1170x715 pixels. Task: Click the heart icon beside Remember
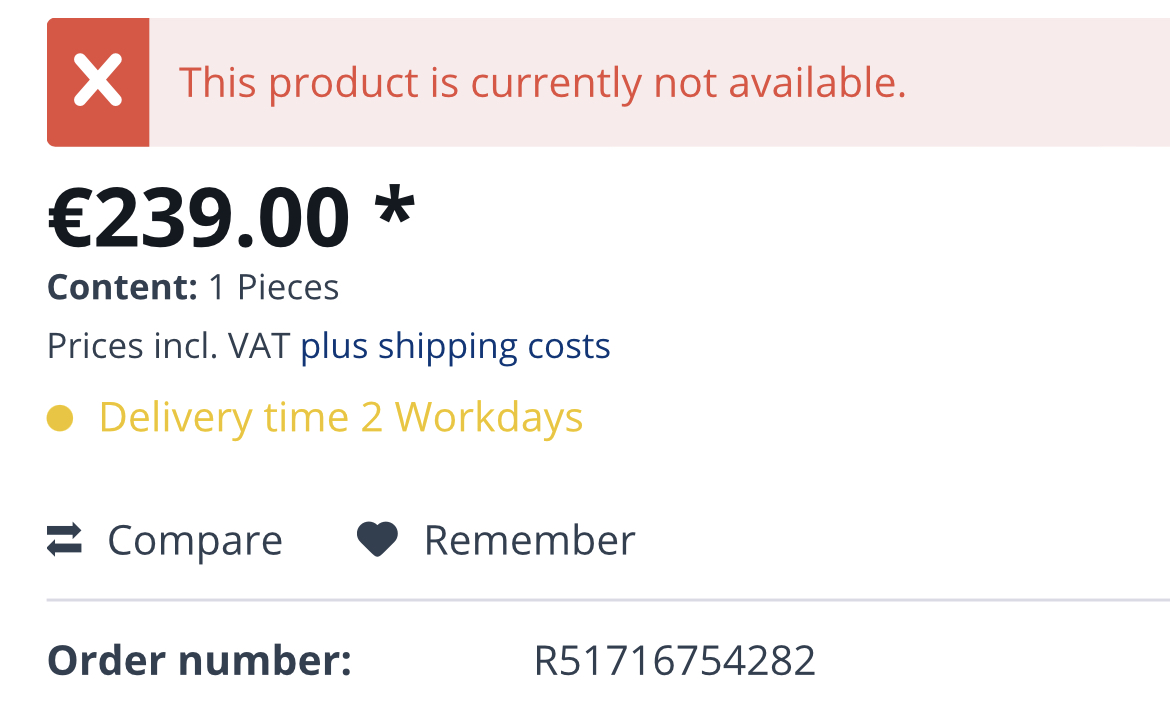point(377,541)
